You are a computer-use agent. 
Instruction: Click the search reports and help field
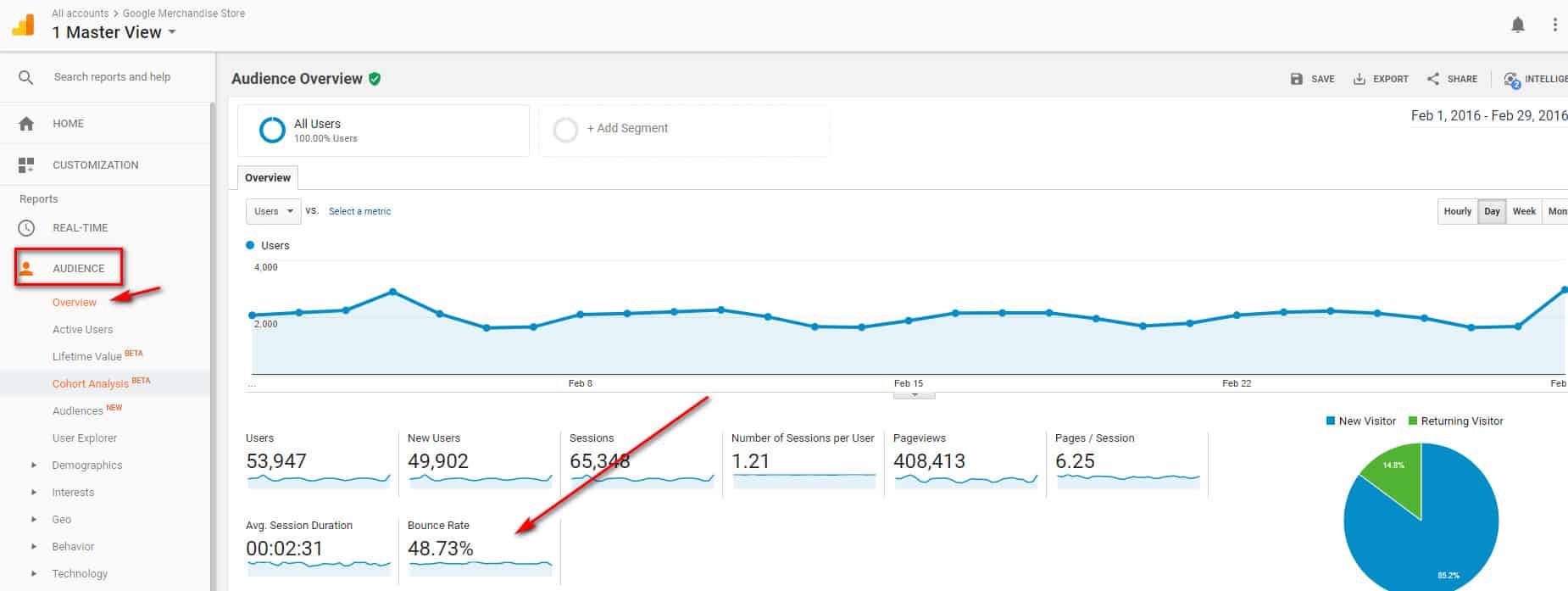coord(112,77)
